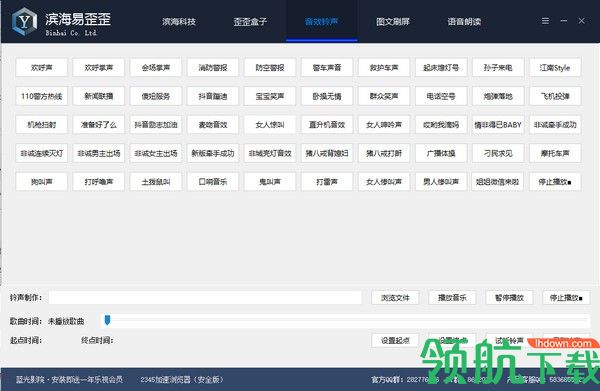This screenshot has width=600, height=391.
Task: Play the 非诚女主出场 sound
Action: (x=155, y=153)
